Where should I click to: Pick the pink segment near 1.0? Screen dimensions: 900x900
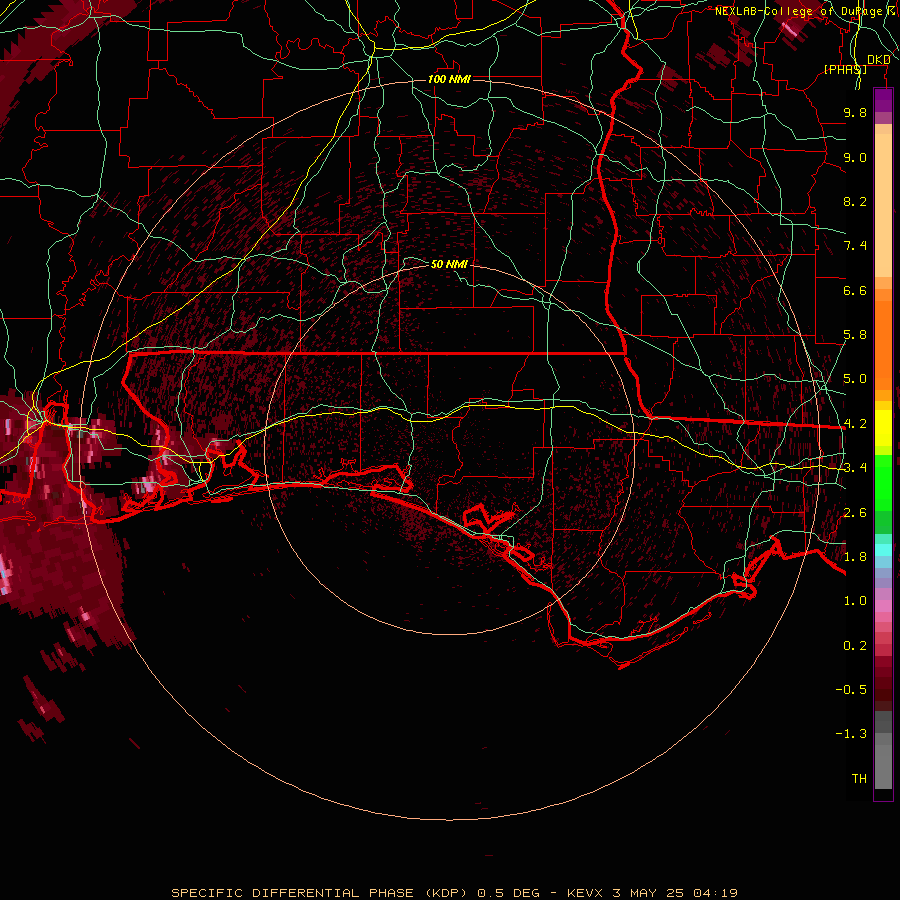(x=883, y=606)
